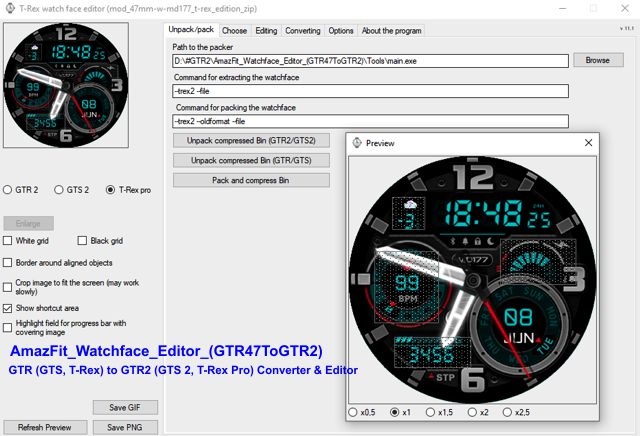Switch to the Converting tab
Image resolution: width=640 pixels, height=436 pixels.
[x=303, y=31]
